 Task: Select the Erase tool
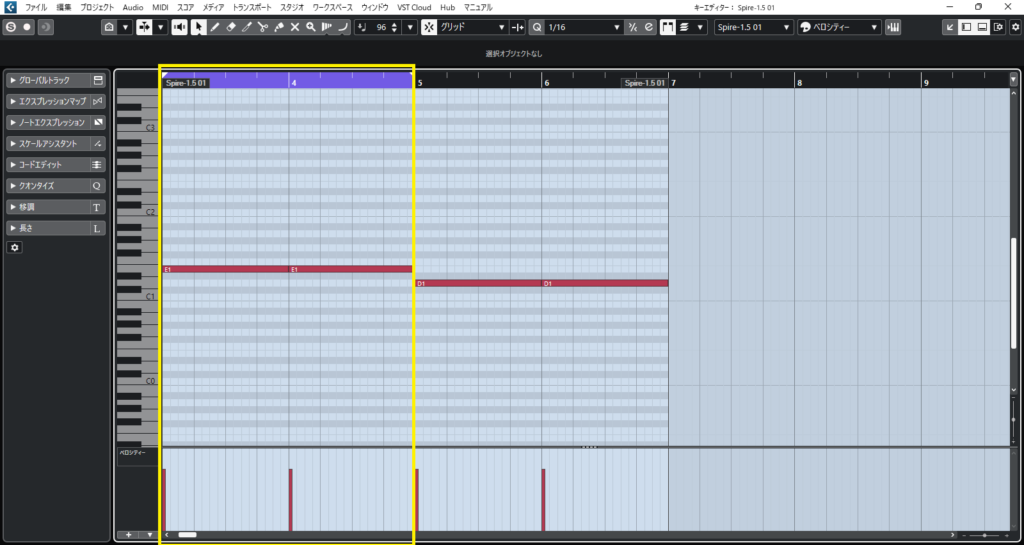(x=230, y=27)
